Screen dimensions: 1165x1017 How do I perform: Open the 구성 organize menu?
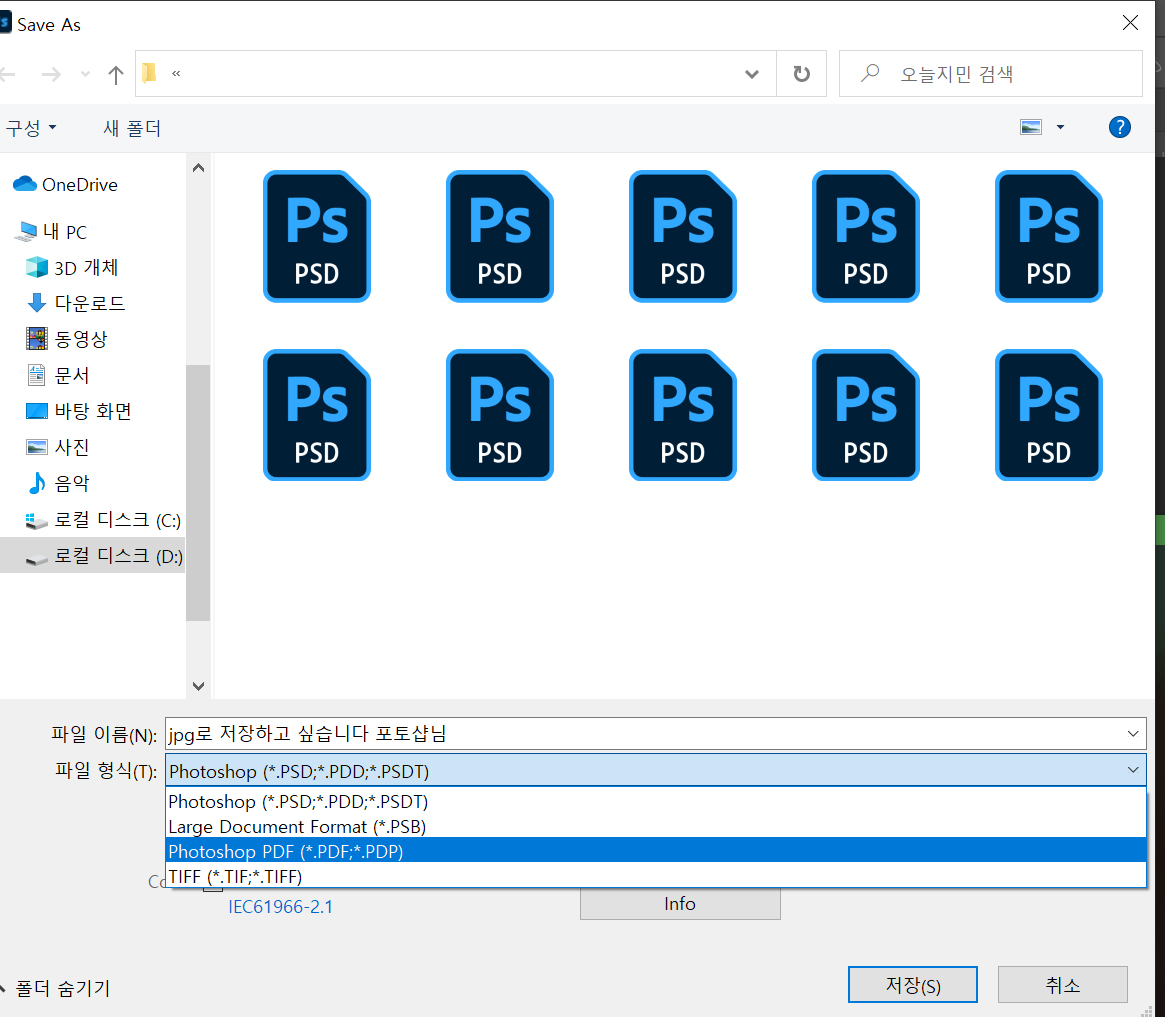tap(31, 128)
